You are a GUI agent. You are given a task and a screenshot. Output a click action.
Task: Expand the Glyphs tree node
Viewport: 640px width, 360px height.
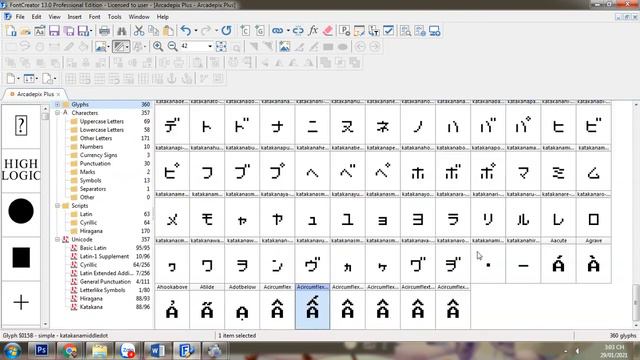pos(57,104)
